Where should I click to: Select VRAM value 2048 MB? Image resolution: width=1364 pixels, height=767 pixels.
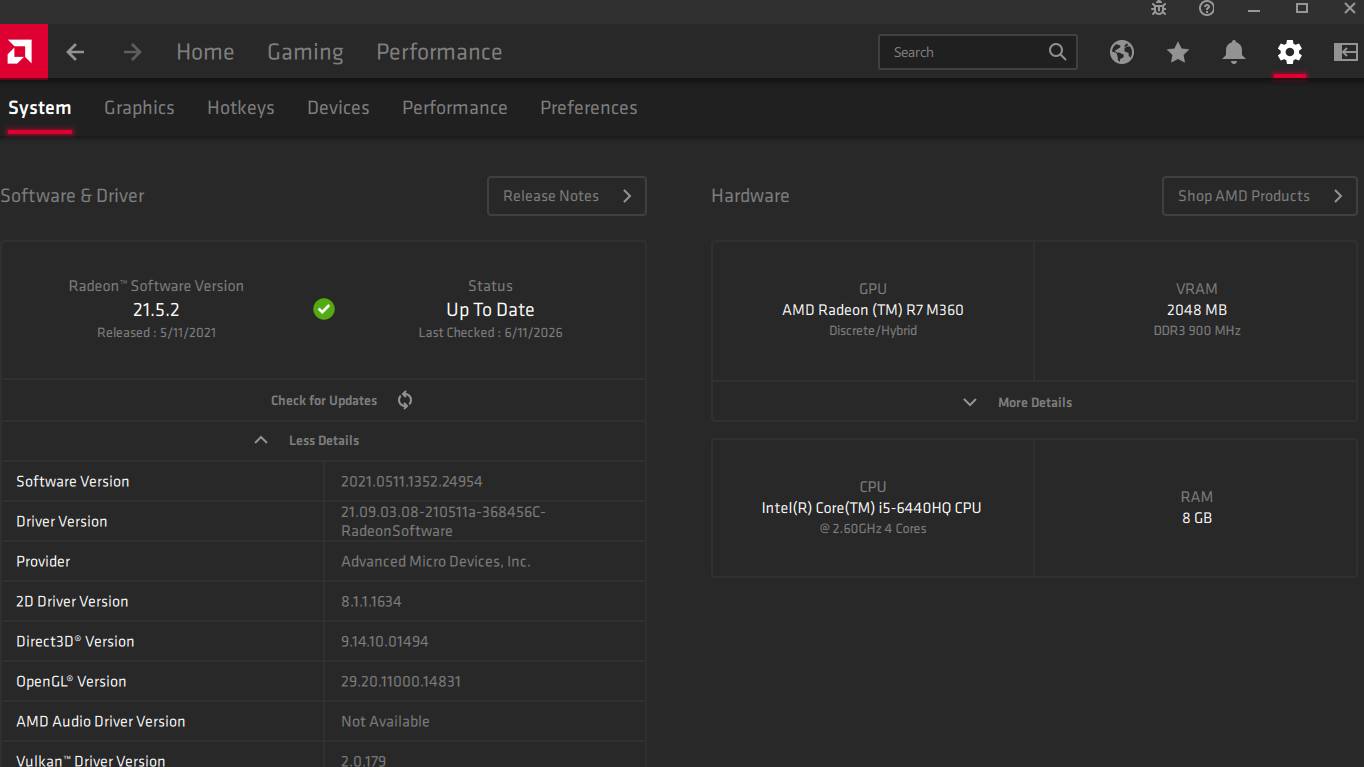pyautogui.click(x=1197, y=310)
